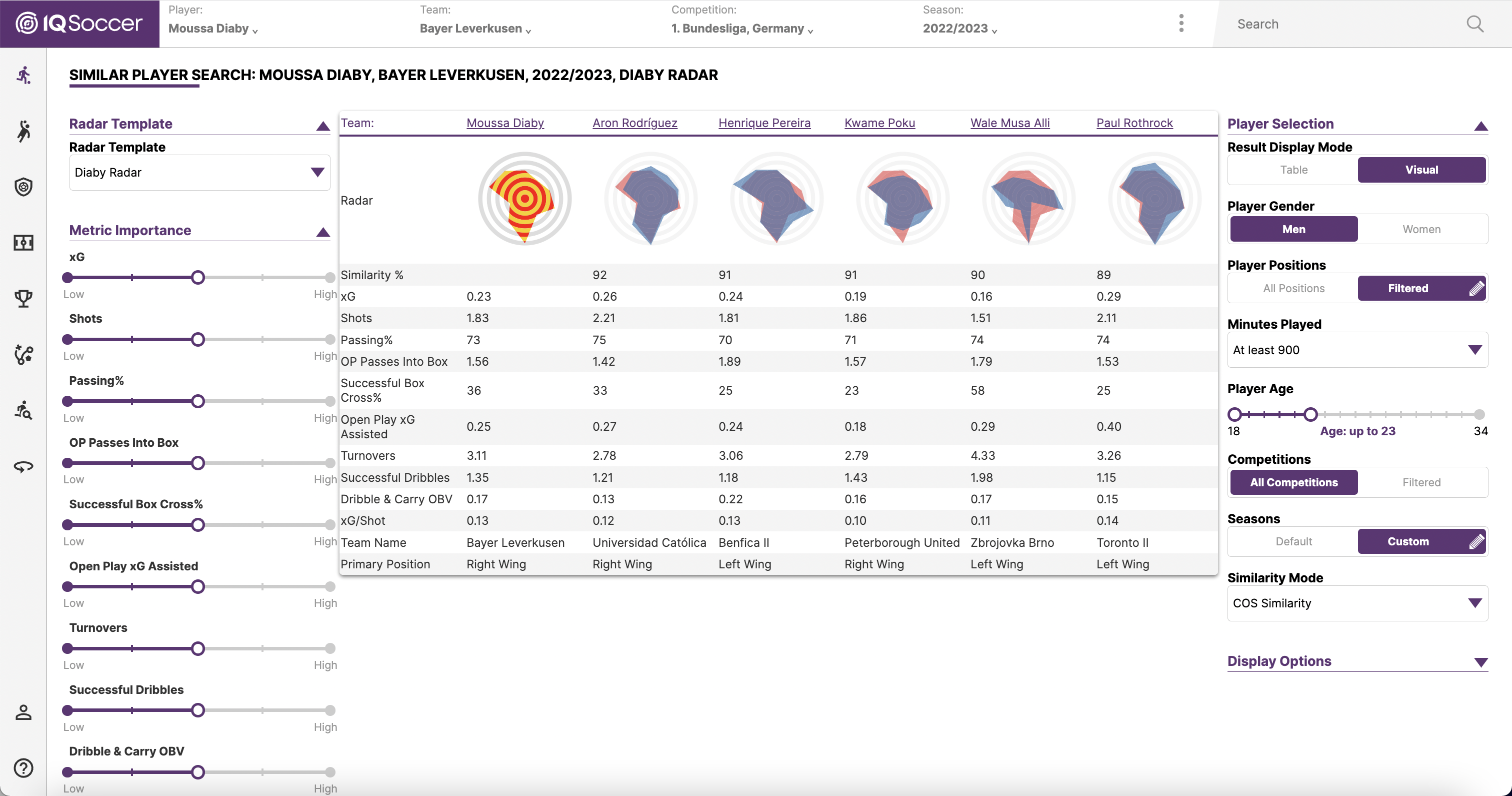
Task: Open the three-dot options menu
Action: [1181, 24]
